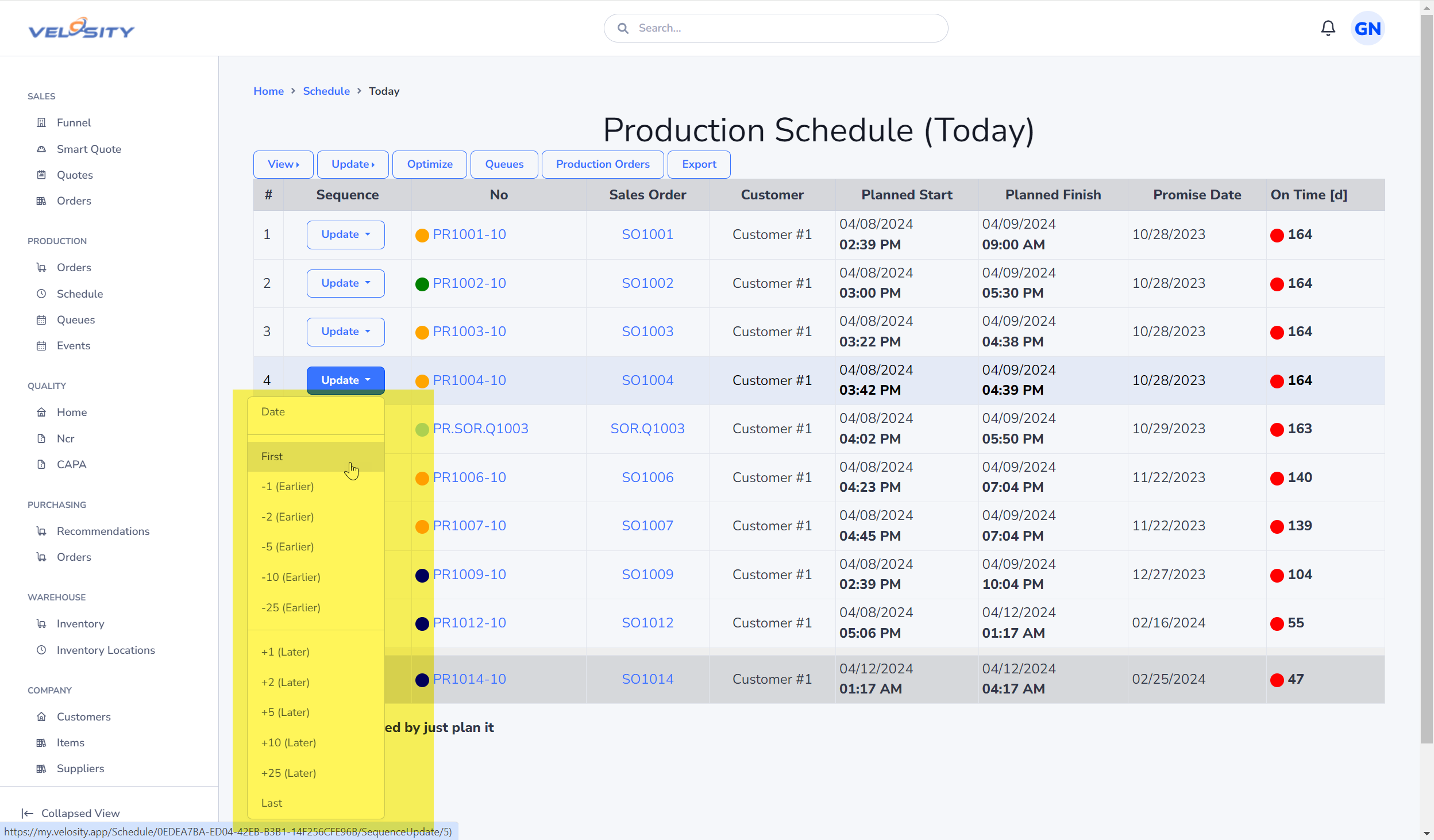The height and width of the screenshot is (840, 1434).
Task: Click the navy status dot for PR1009-10
Action: click(x=422, y=575)
